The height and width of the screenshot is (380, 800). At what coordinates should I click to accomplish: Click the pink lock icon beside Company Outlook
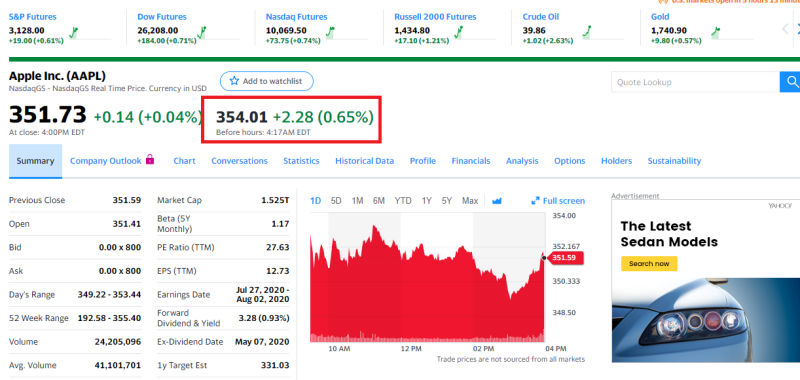coord(149,159)
